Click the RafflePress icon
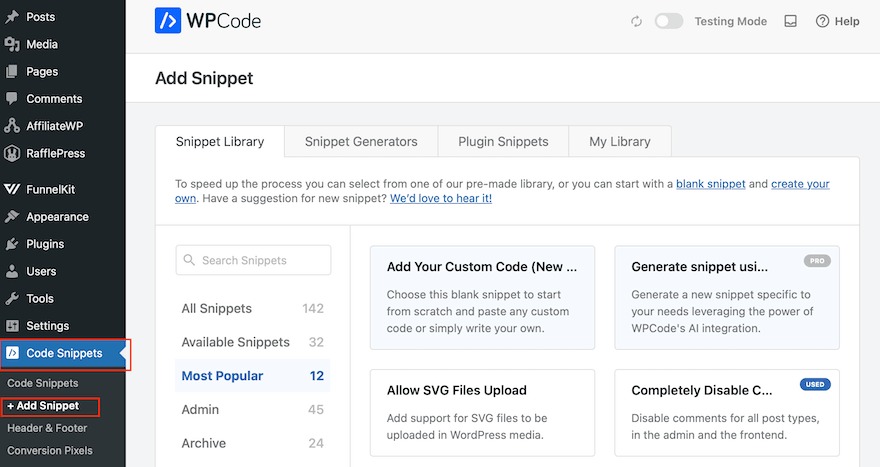This screenshot has width=880, height=467. pyautogui.click(x=12, y=153)
